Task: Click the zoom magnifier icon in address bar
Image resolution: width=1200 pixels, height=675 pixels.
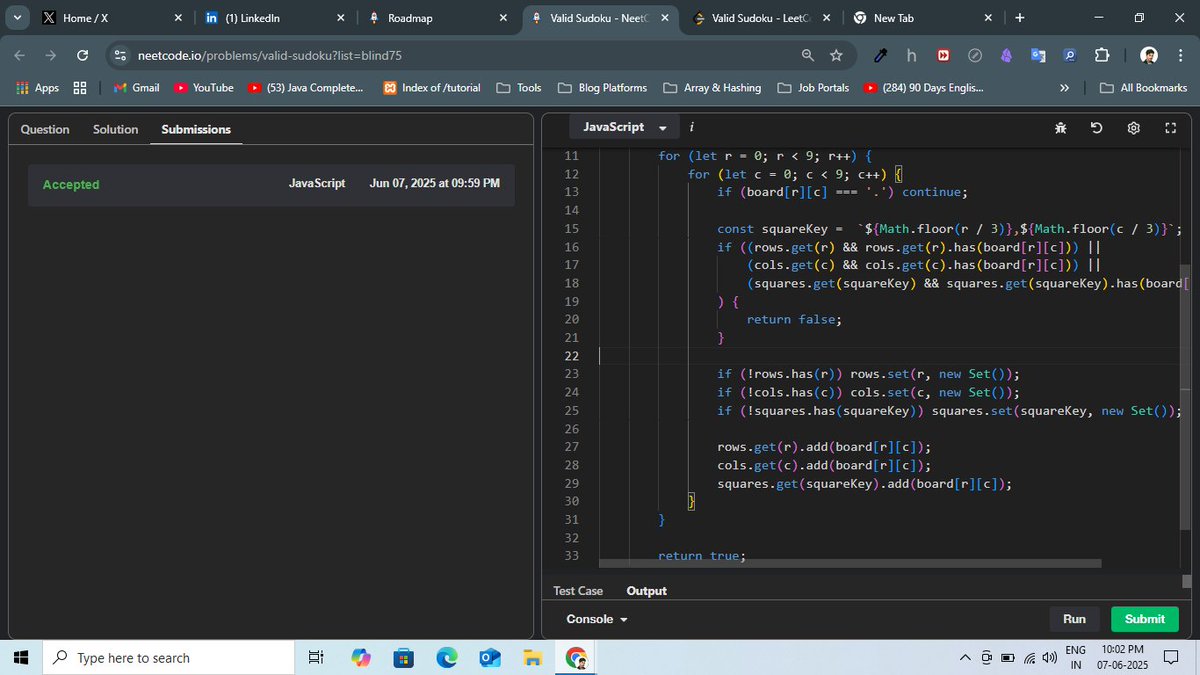Action: click(x=807, y=56)
